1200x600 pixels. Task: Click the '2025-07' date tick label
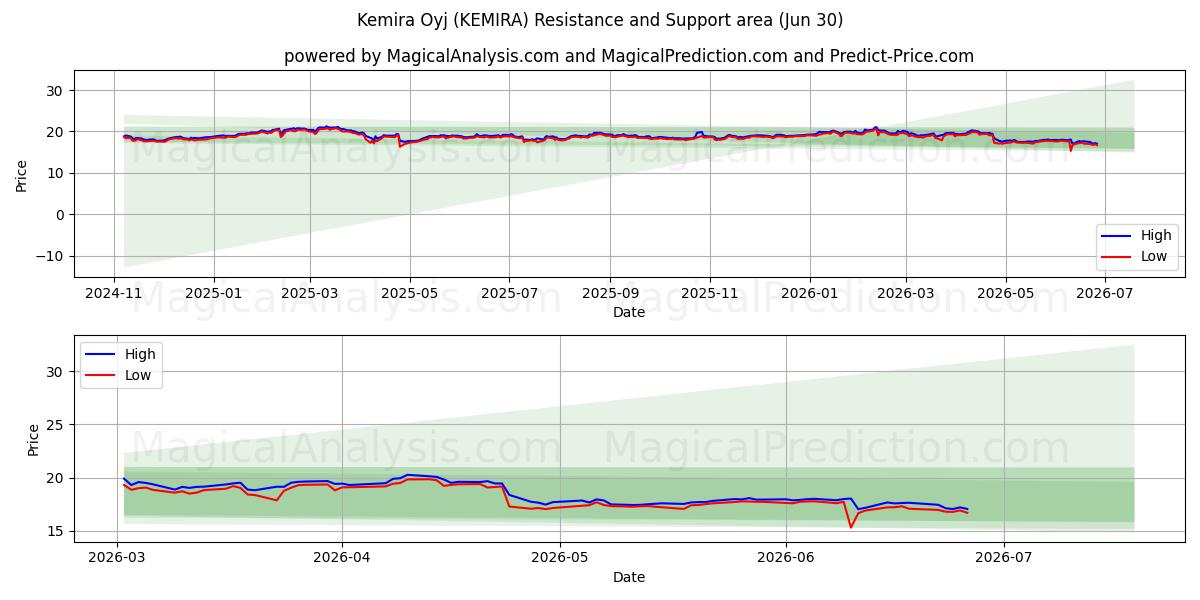coord(509,293)
